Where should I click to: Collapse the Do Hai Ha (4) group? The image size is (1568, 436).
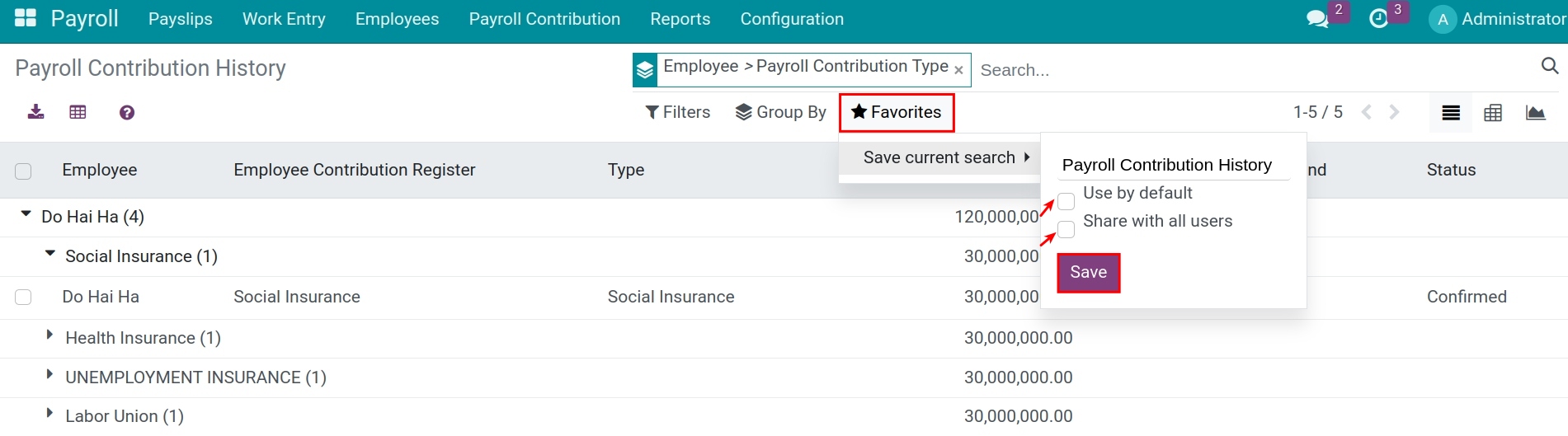[x=26, y=215]
